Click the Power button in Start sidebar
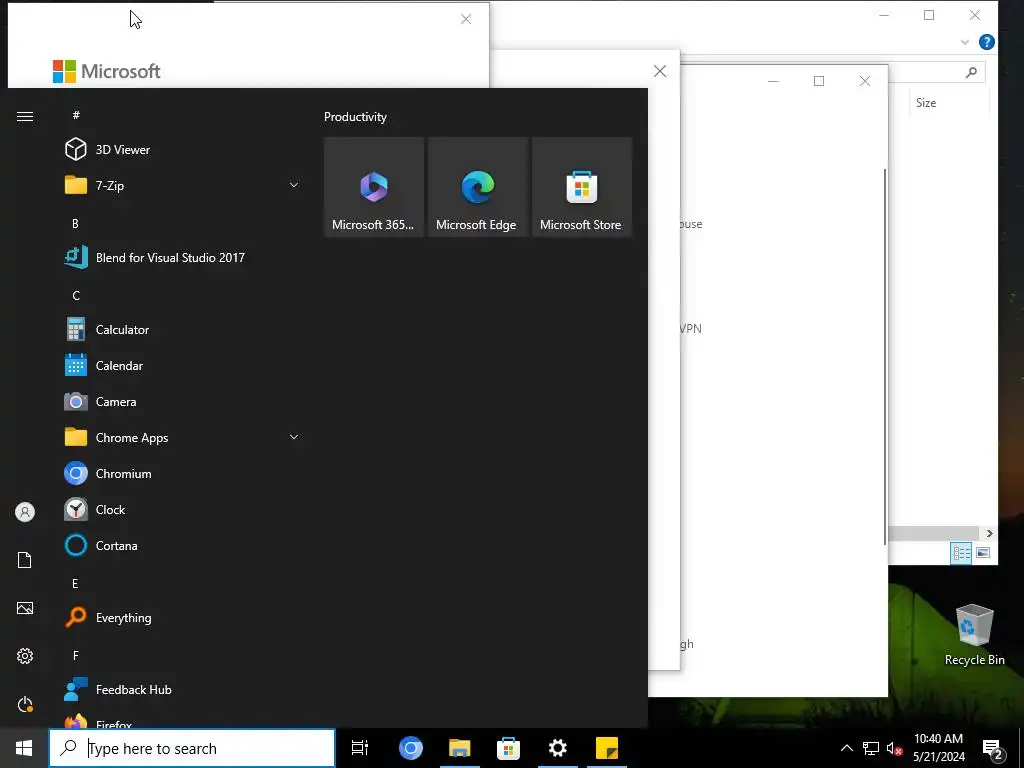 (25, 704)
